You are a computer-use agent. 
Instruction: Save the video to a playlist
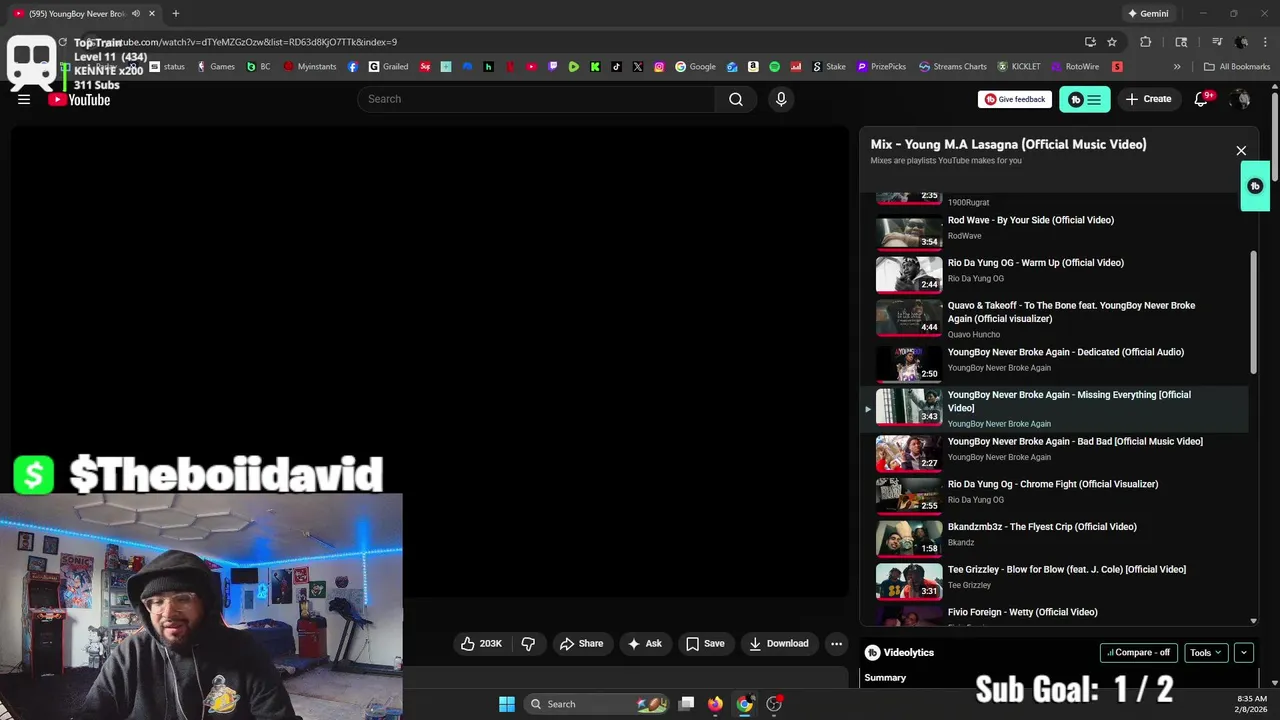(705, 643)
